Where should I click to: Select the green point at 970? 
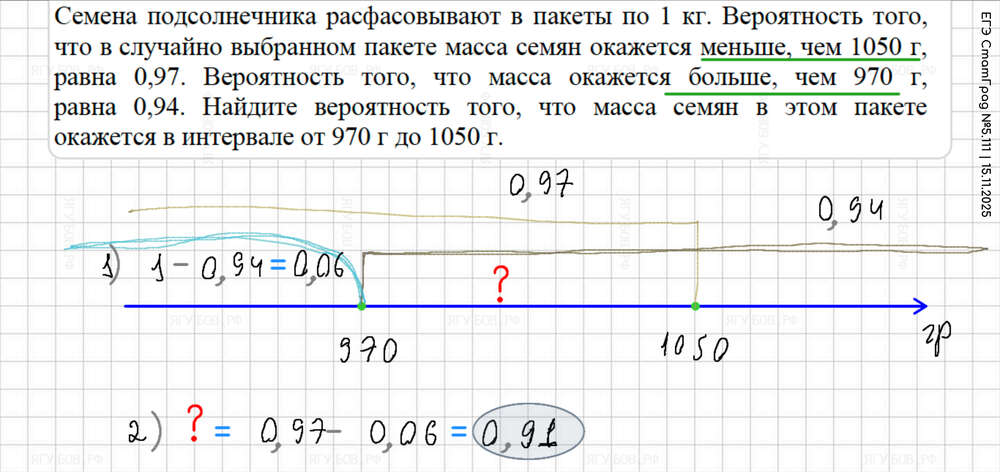pos(362,305)
